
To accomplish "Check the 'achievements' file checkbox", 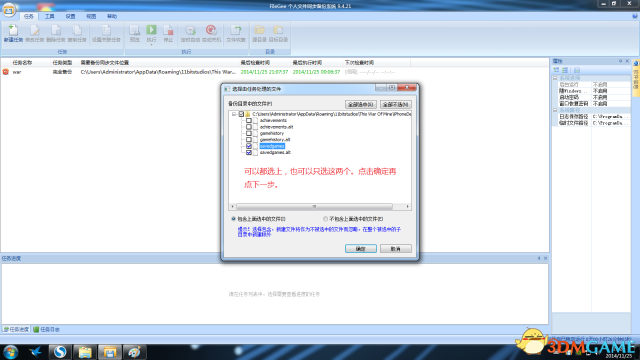I will tap(249, 120).
